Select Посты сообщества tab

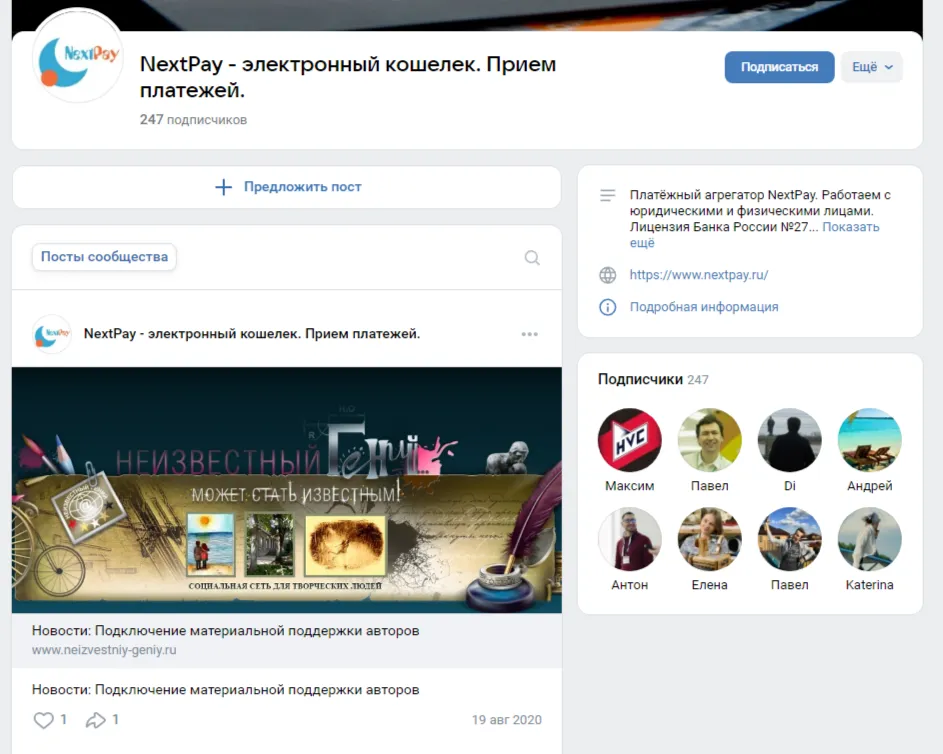point(104,257)
